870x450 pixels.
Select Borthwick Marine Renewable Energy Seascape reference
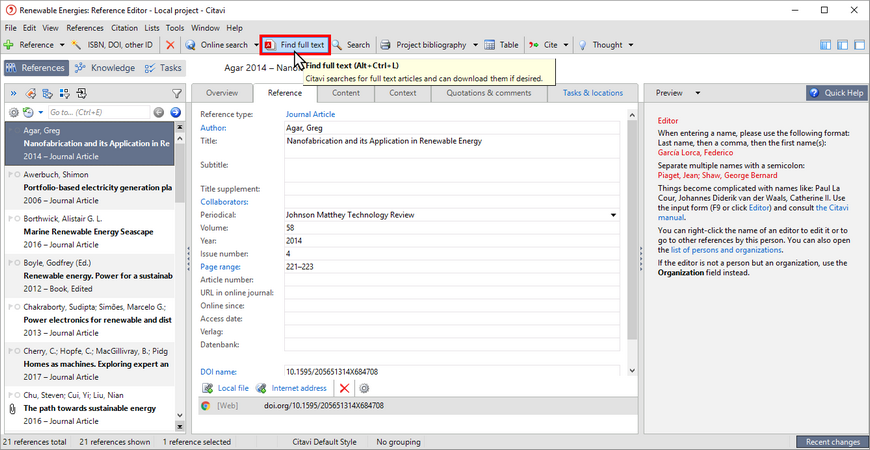(x=89, y=232)
